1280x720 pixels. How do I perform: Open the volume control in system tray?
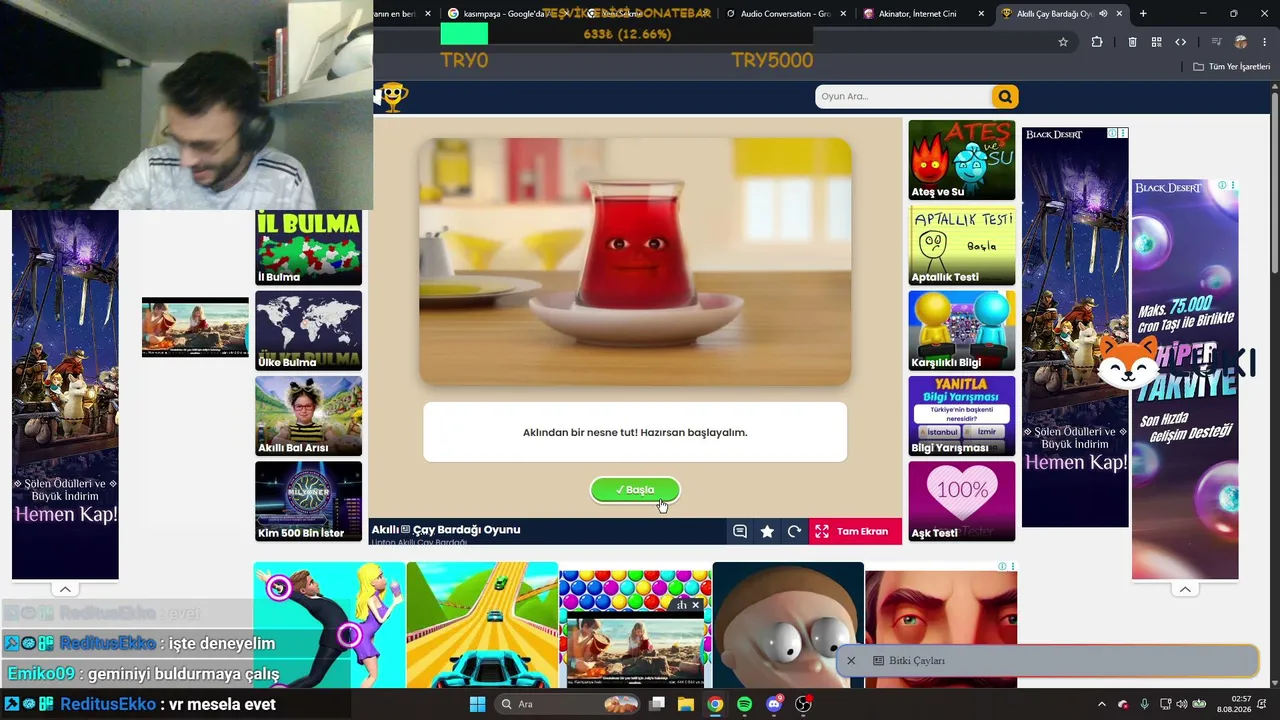[1181, 704]
